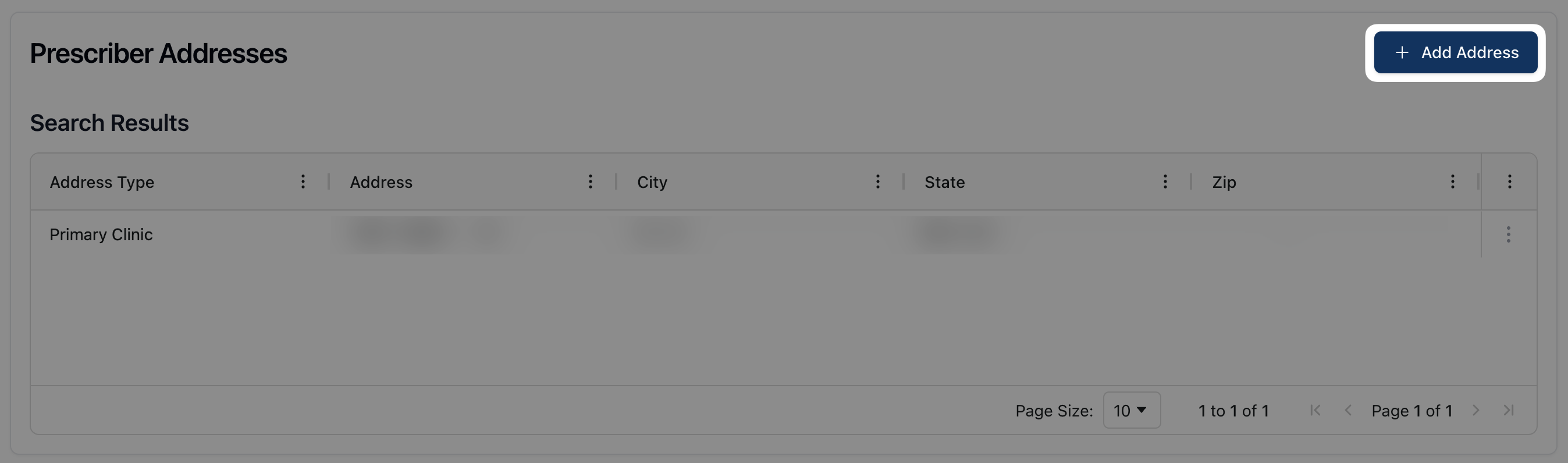1568x463 pixels.
Task: Click the Add Address button
Action: pos(1455,52)
